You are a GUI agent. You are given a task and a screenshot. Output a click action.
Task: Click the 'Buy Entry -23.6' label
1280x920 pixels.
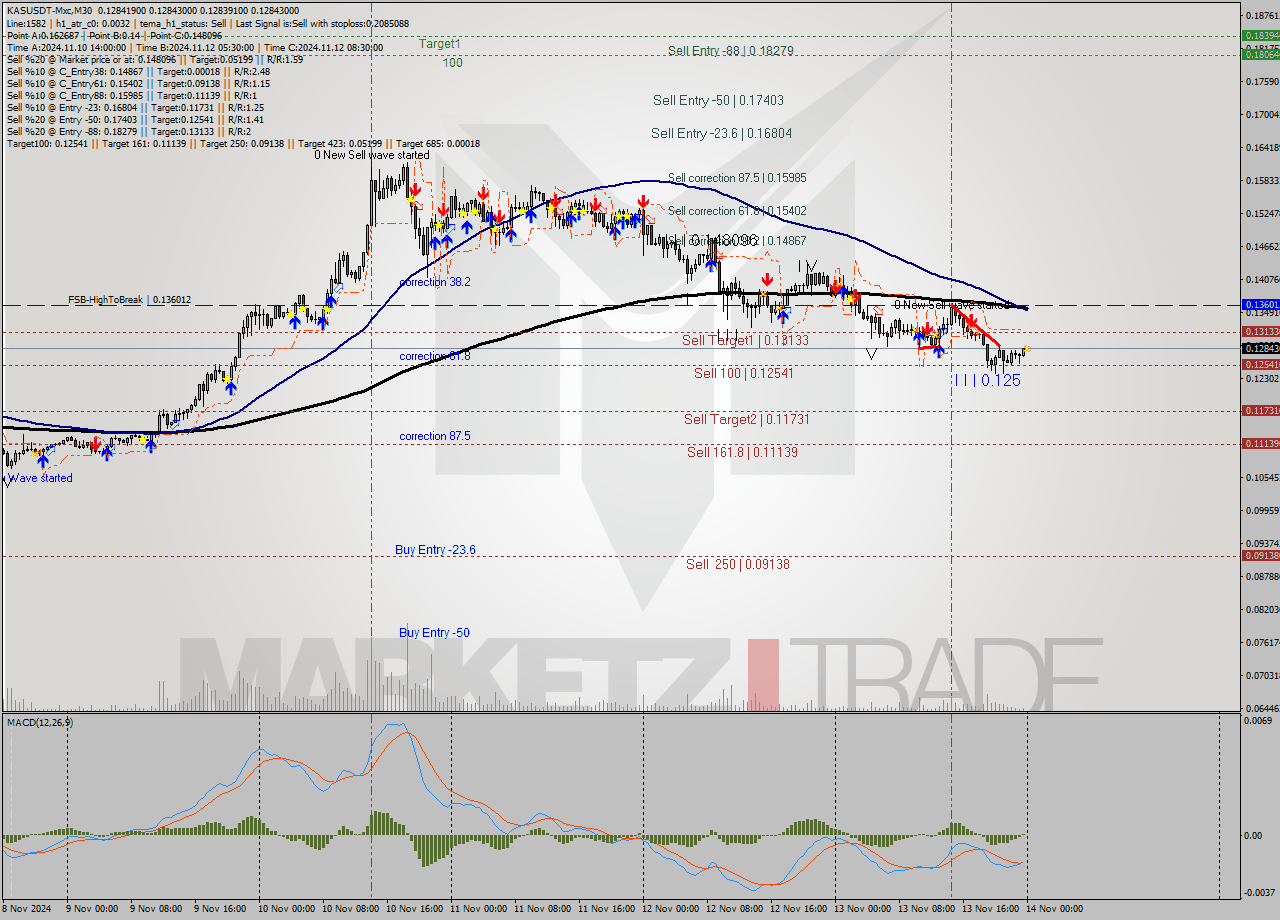pos(435,550)
